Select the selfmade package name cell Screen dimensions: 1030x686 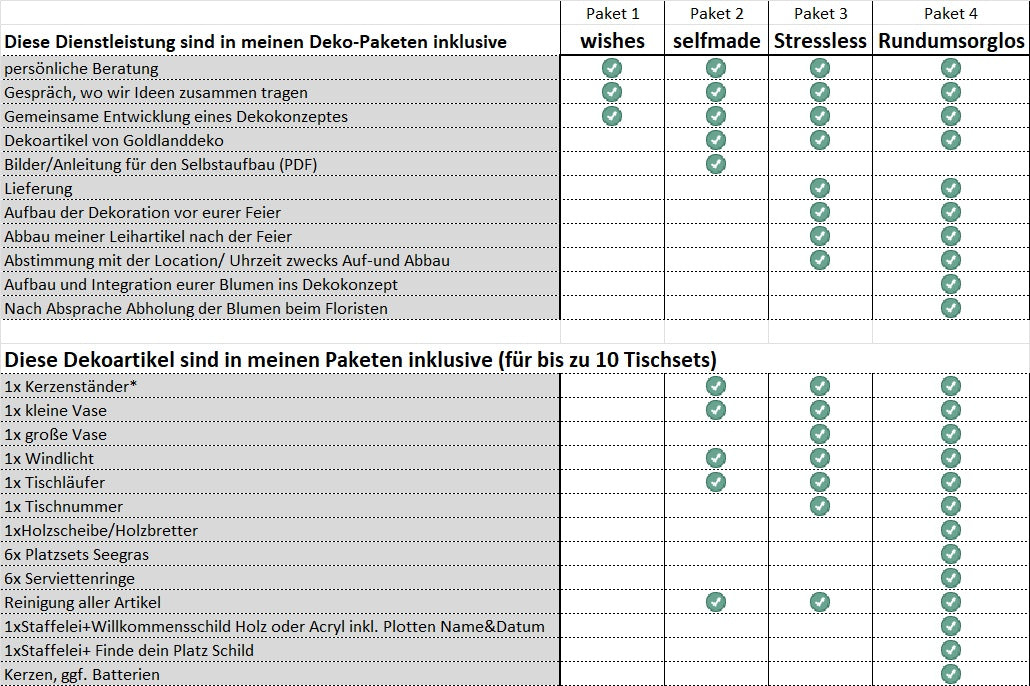point(716,41)
